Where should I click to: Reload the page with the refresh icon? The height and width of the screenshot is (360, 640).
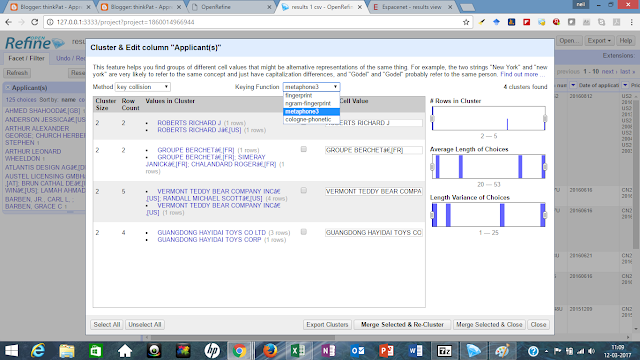pyautogui.click(x=35, y=22)
